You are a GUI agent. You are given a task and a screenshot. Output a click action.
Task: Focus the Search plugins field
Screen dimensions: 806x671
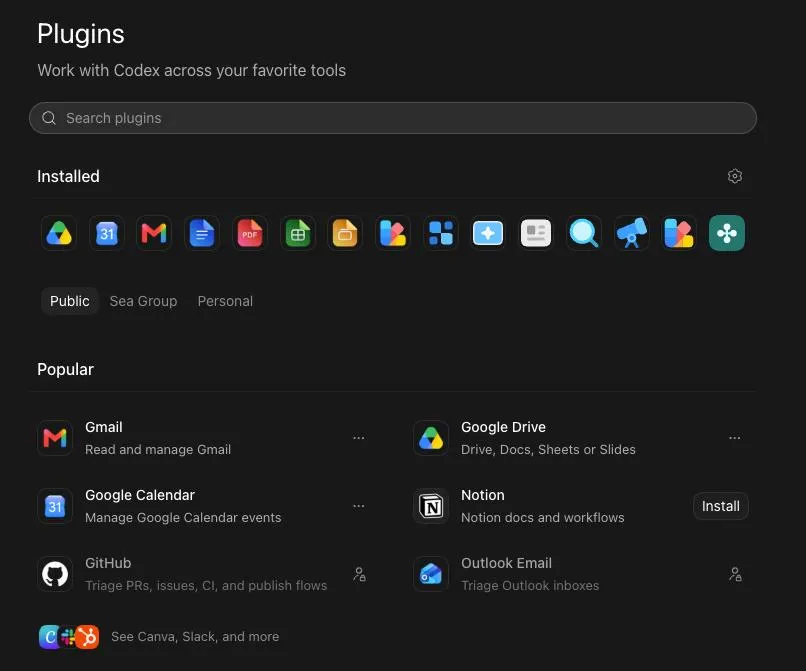[393, 118]
